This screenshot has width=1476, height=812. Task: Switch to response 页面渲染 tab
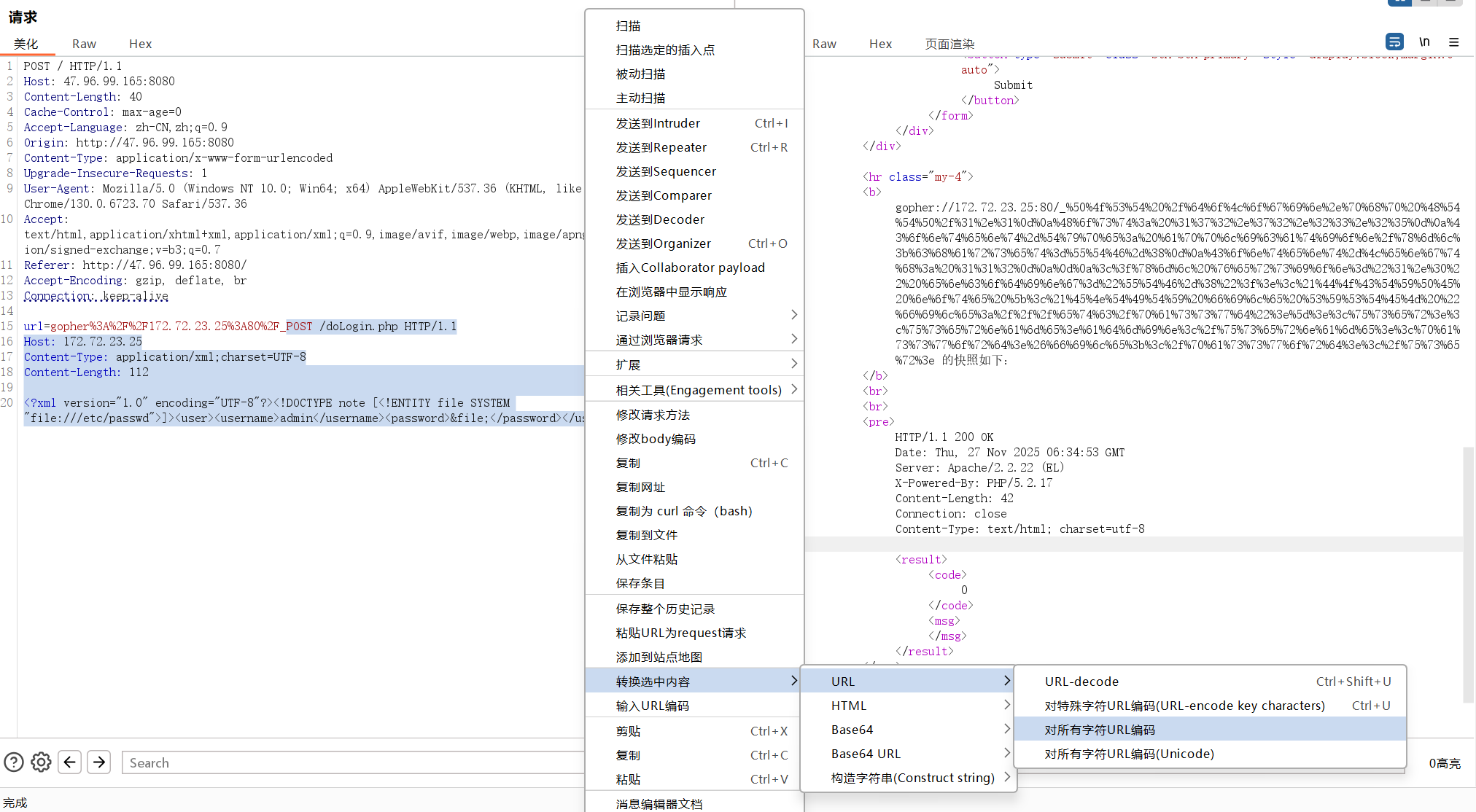coord(949,44)
